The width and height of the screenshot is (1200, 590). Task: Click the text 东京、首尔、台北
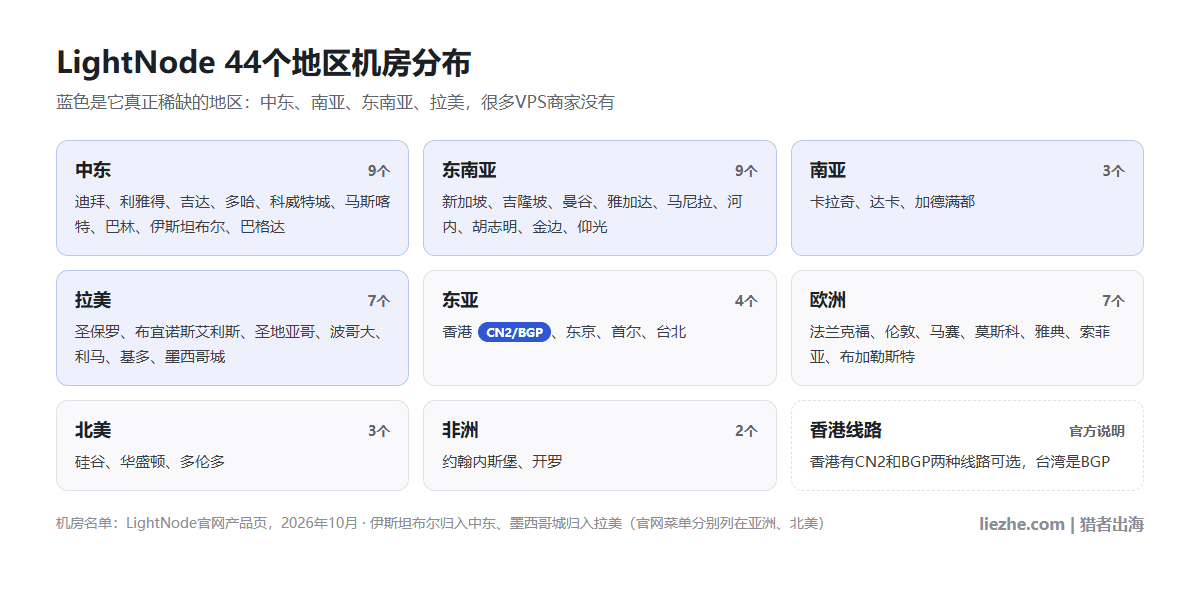coord(626,332)
